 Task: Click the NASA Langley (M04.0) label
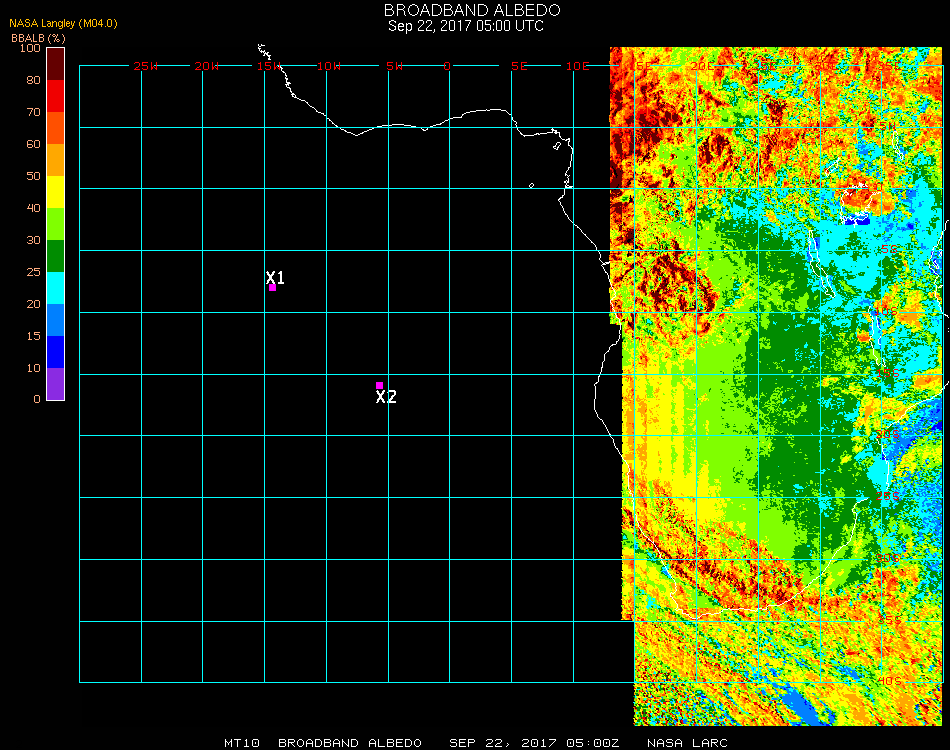63,23
